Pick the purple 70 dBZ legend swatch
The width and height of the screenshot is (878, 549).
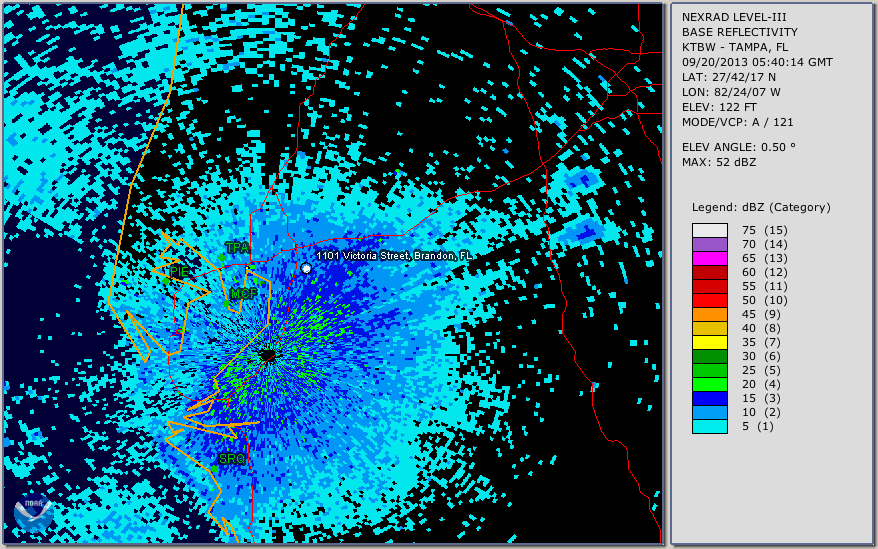pyautogui.click(x=709, y=244)
